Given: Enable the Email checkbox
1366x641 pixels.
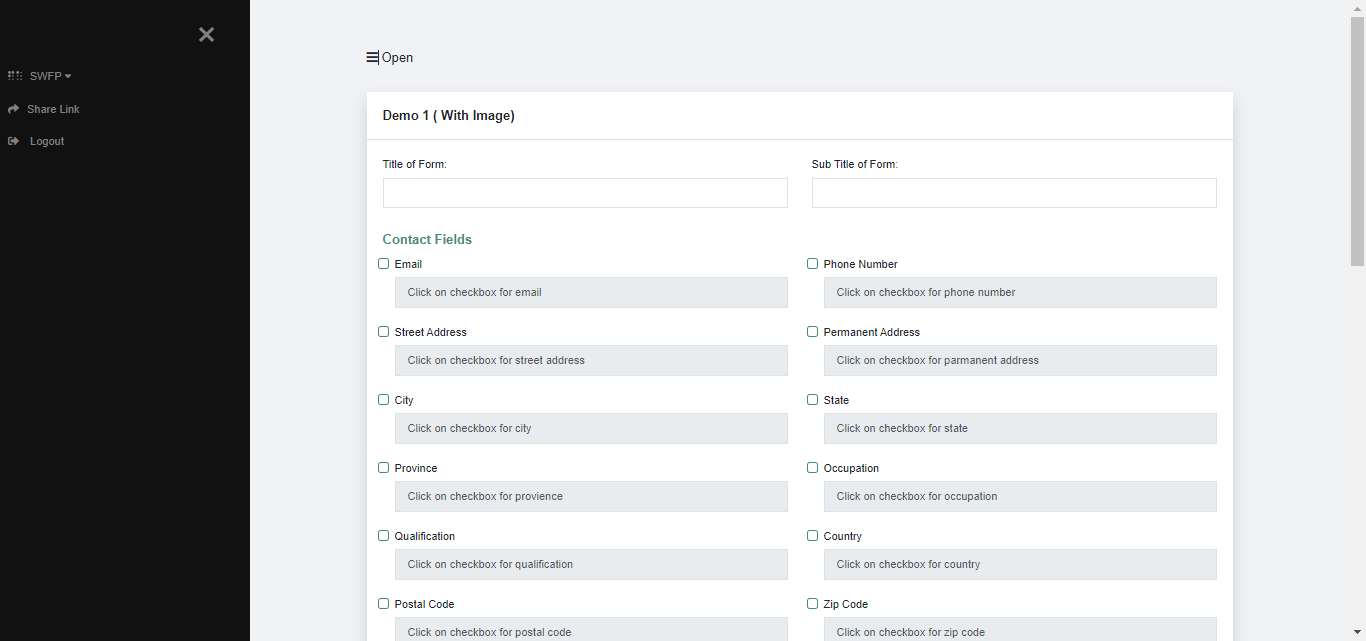Looking at the screenshot, I should click(383, 264).
